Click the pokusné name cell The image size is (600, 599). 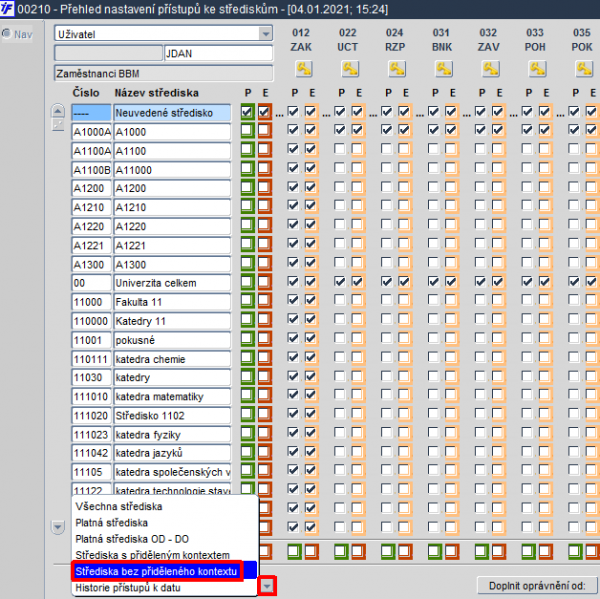[x=172, y=340]
